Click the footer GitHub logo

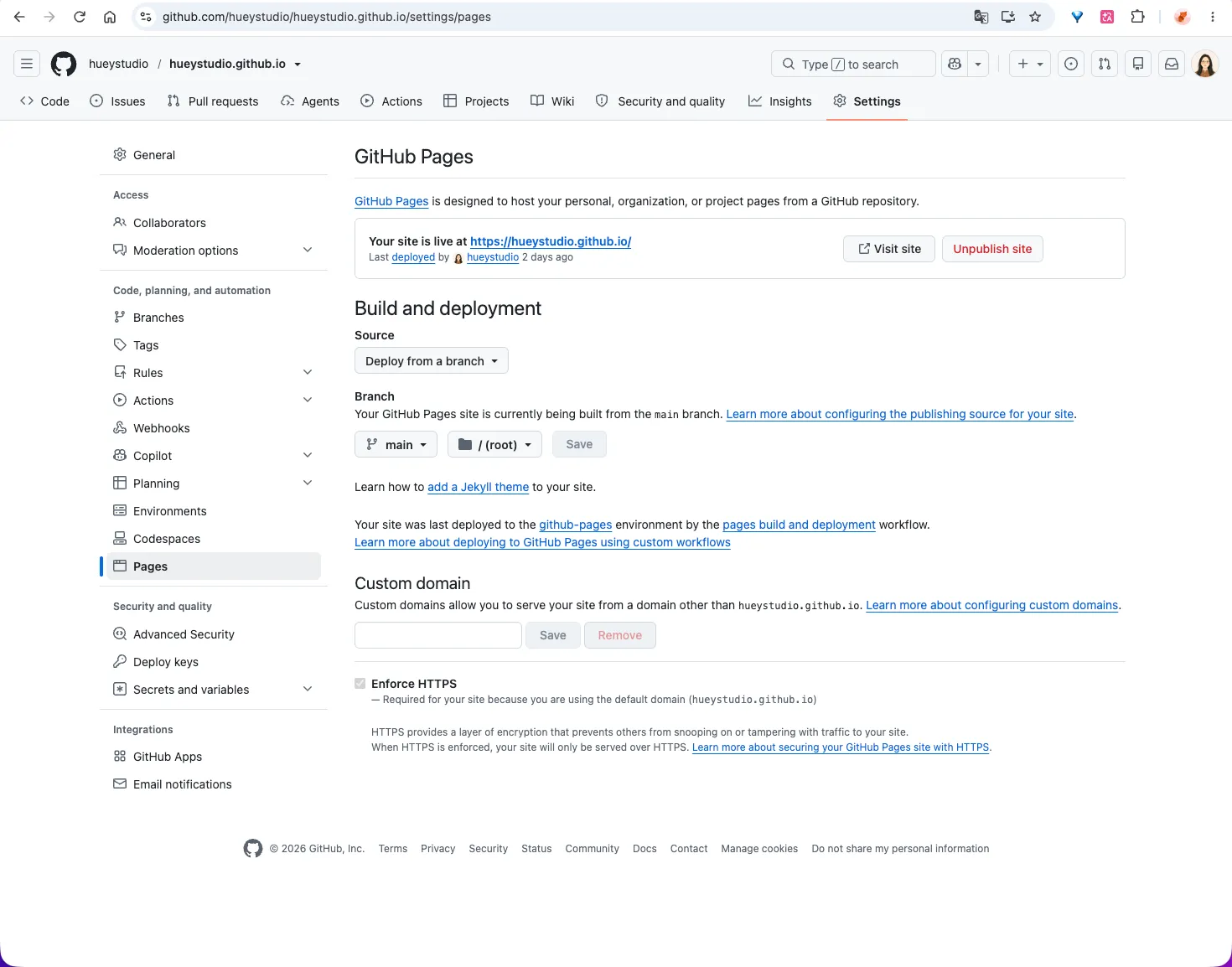(x=252, y=849)
